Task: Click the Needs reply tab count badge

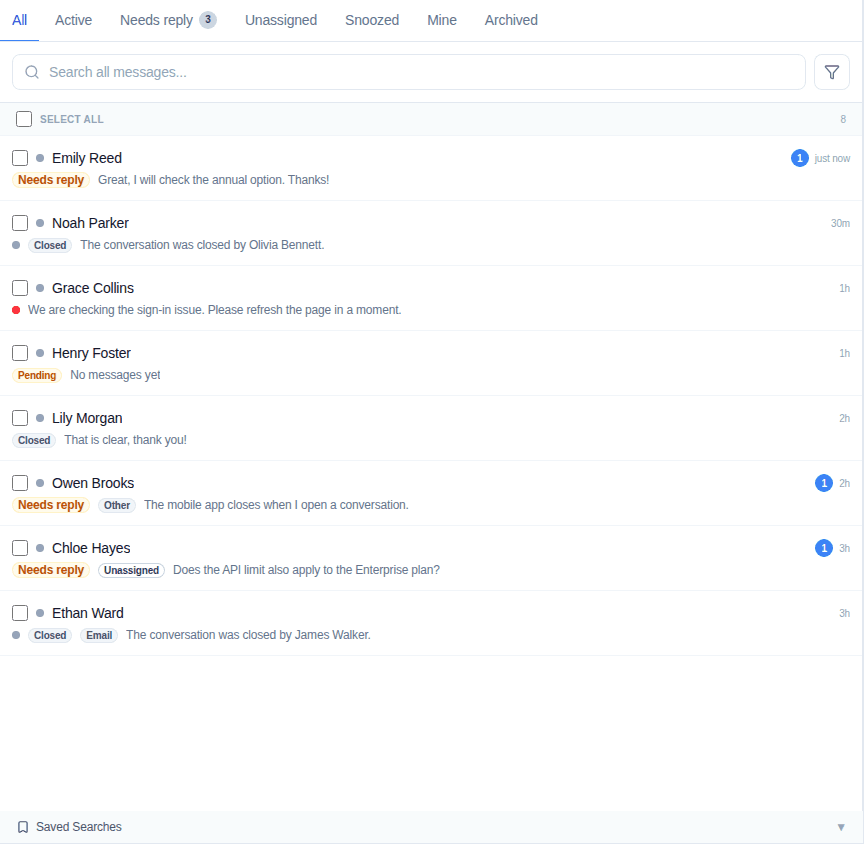Action: pyautogui.click(x=208, y=20)
